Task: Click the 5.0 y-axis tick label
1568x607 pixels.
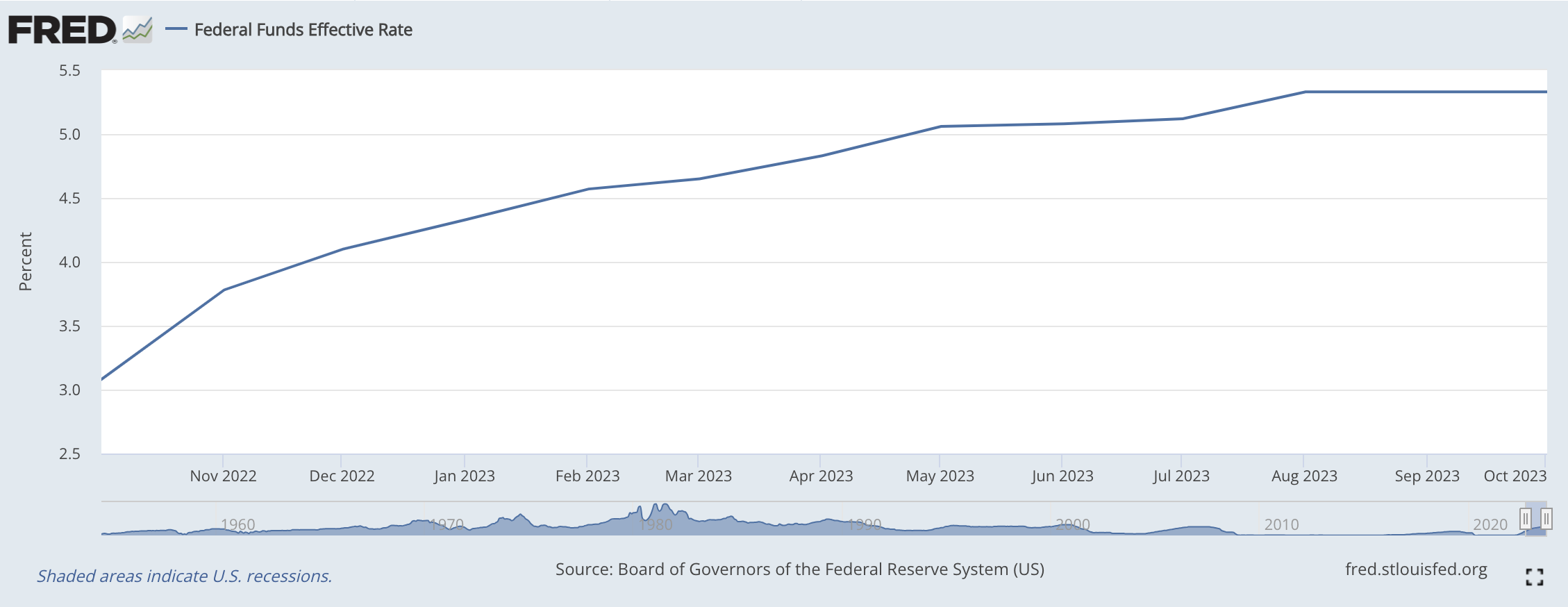Action: click(69, 135)
